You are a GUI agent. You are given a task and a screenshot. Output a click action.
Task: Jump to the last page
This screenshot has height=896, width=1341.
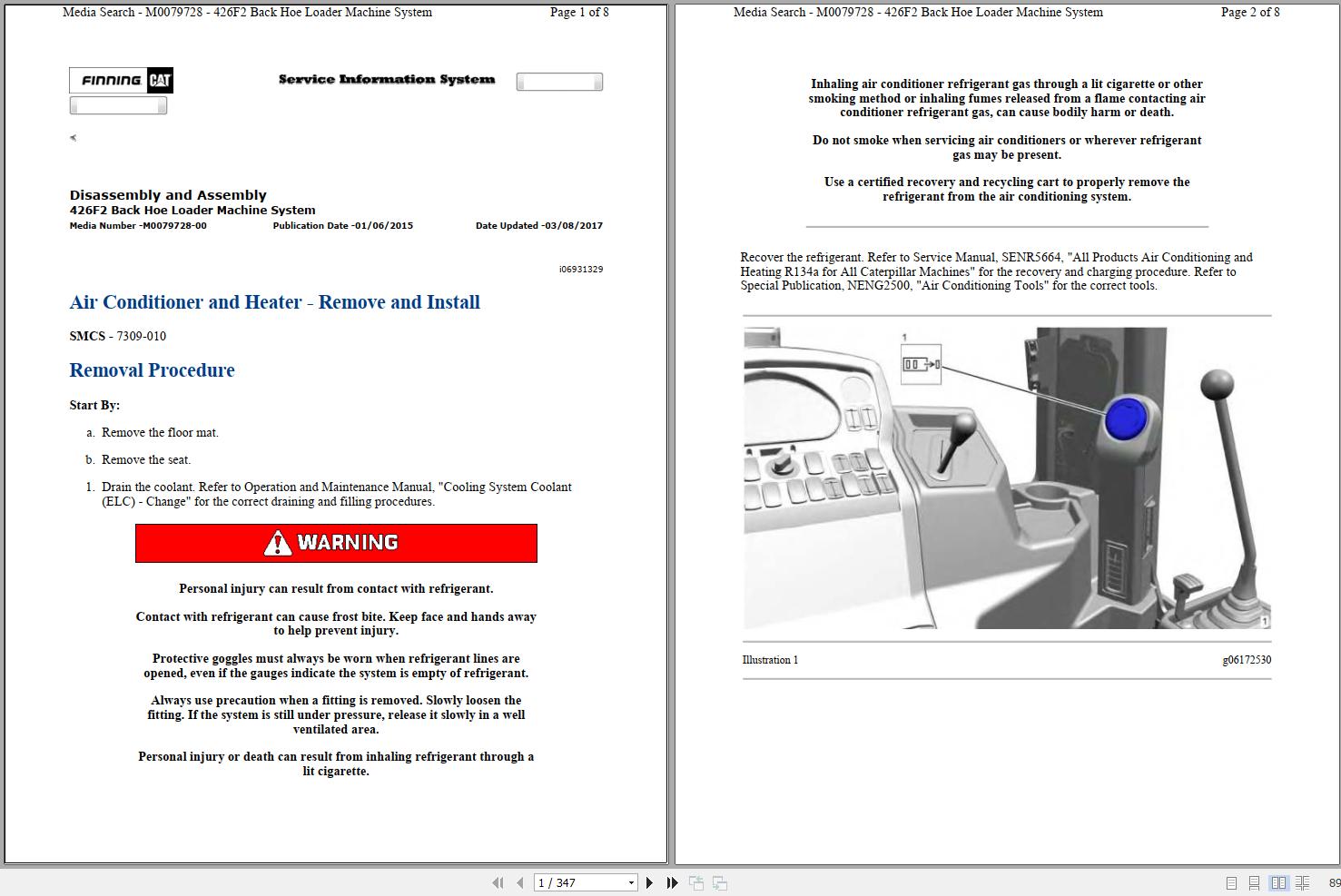pos(671,881)
